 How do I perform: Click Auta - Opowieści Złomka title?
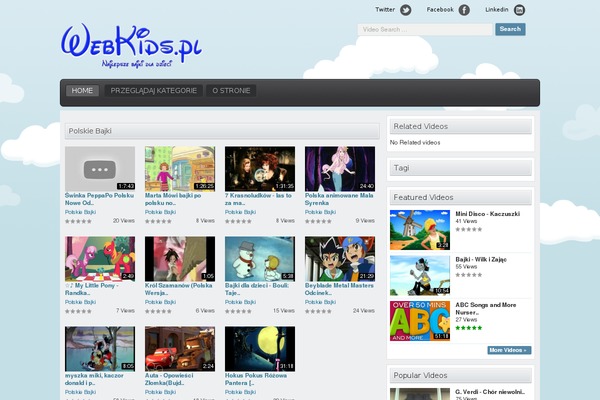pyautogui.click(x=169, y=379)
